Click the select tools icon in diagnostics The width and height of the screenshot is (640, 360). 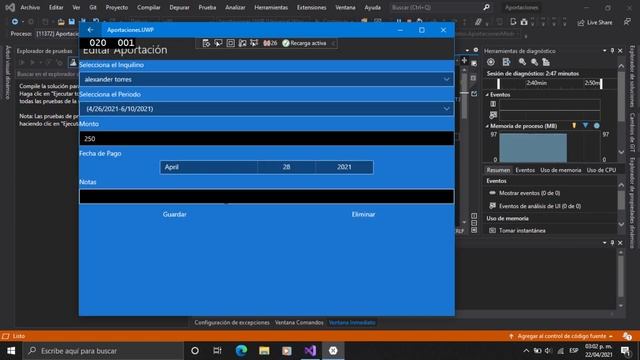pyautogui.click(x=506, y=62)
